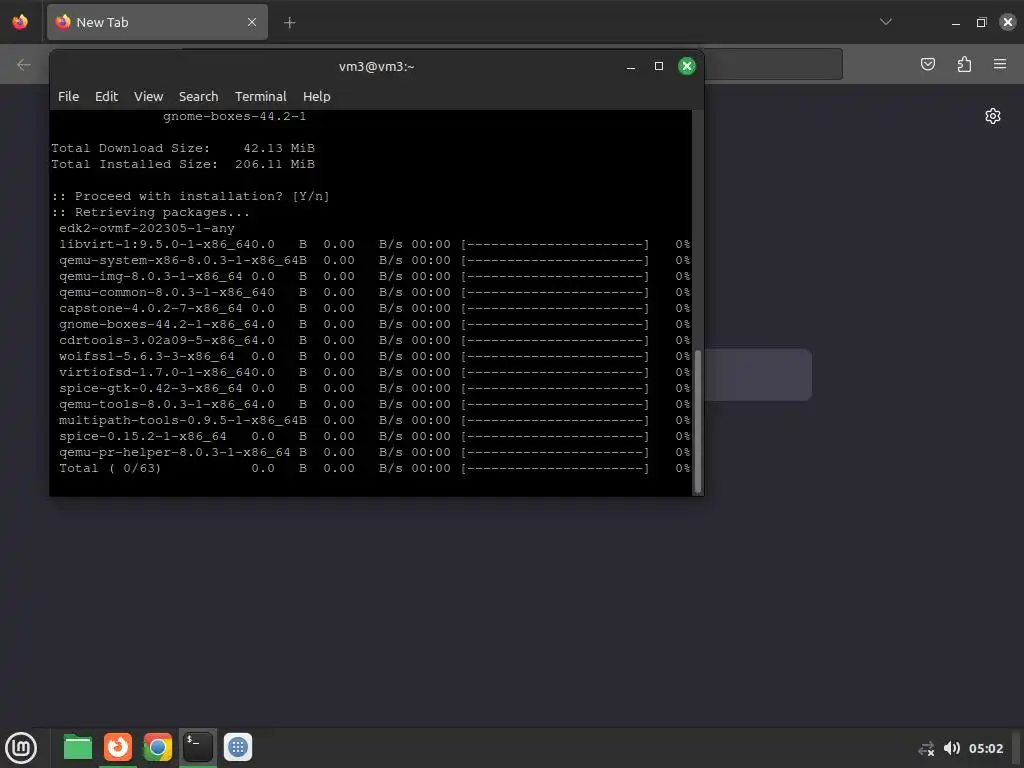
Task: Close the terminal window with green X
Action: [686, 66]
